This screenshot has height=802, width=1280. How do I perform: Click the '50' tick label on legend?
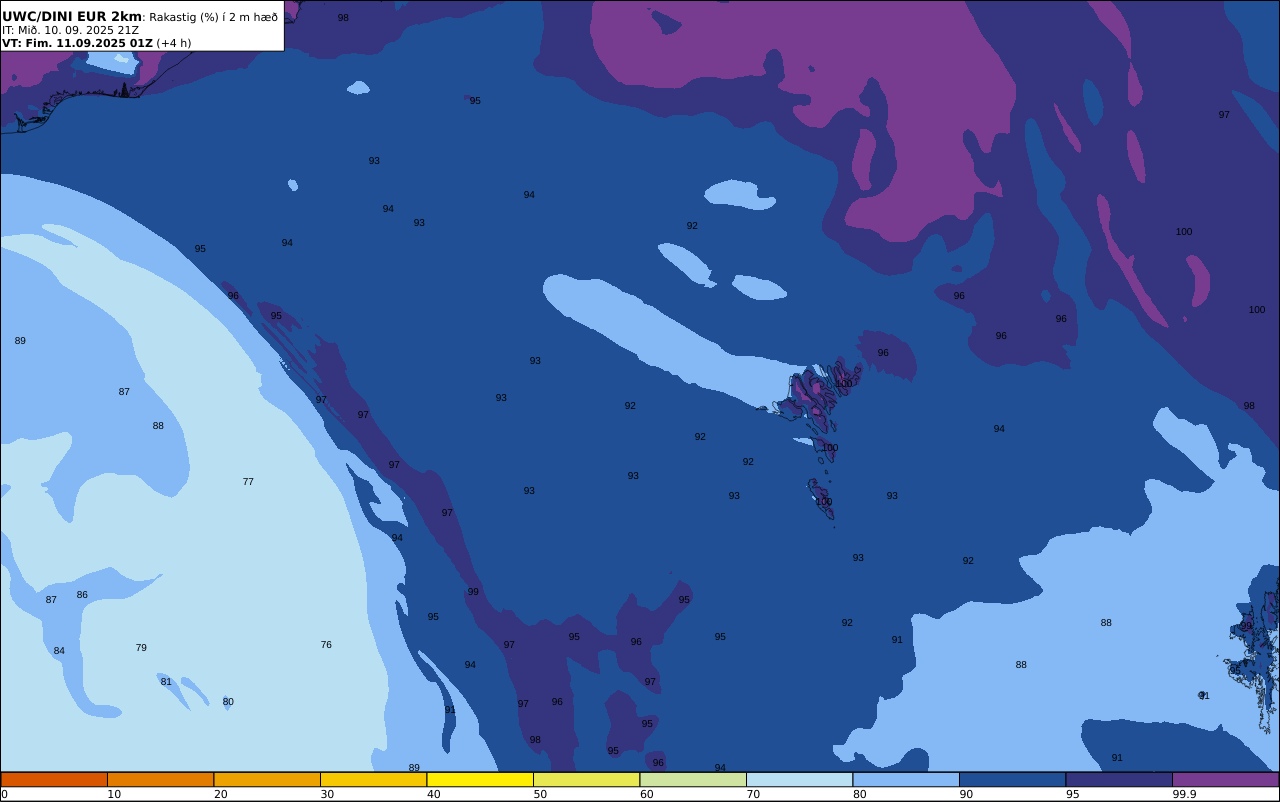[x=540, y=794]
